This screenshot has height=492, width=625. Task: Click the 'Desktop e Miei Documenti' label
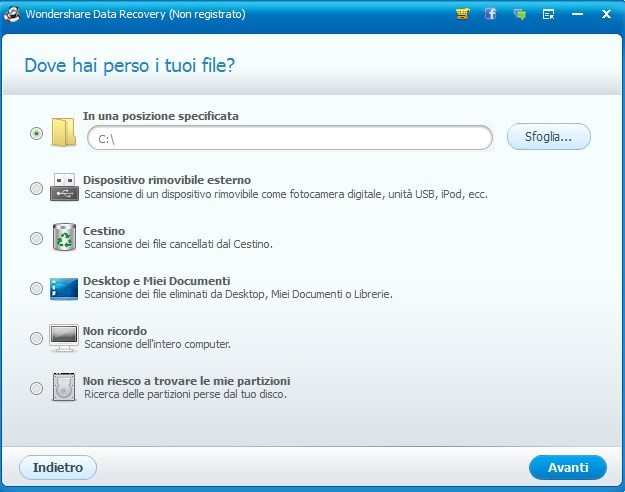[x=156, y=281]
